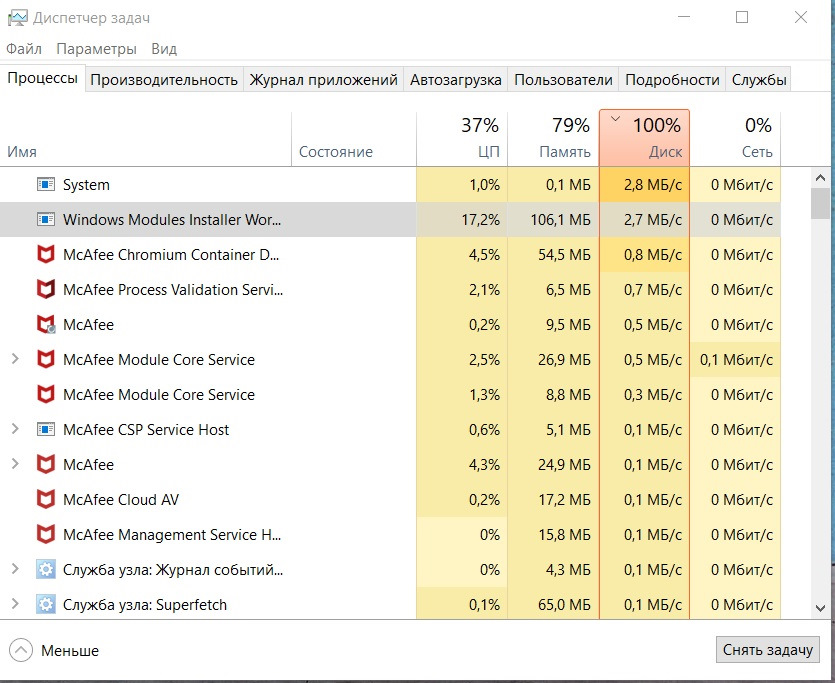This screenshot has width=835, height=683.
Task: Expand the Журнал событий service host node
Action: (15, 570)
